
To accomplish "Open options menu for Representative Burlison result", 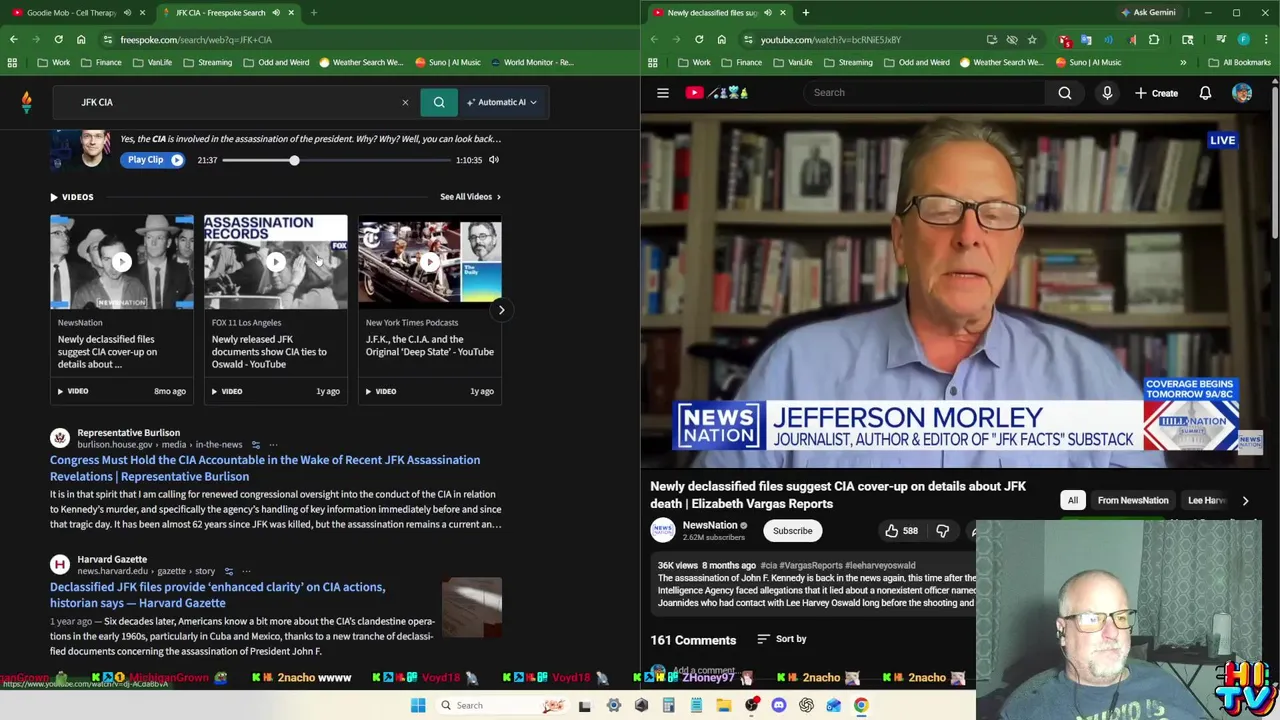I will (x=273, y=445).
